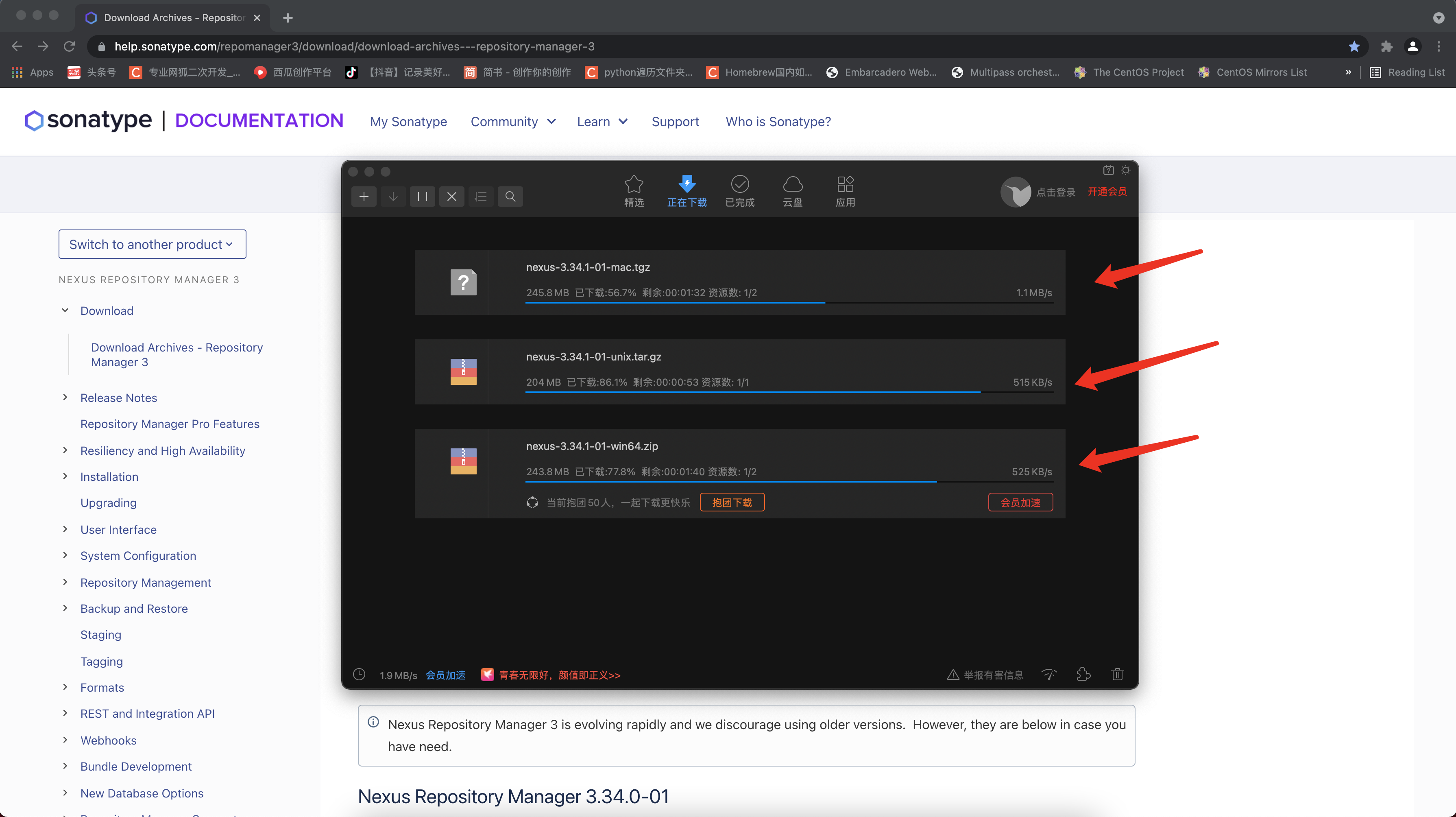
Task: Select the nexus-3.34.1-01-win64.zip archive icon
Action: tap(464, 461)
